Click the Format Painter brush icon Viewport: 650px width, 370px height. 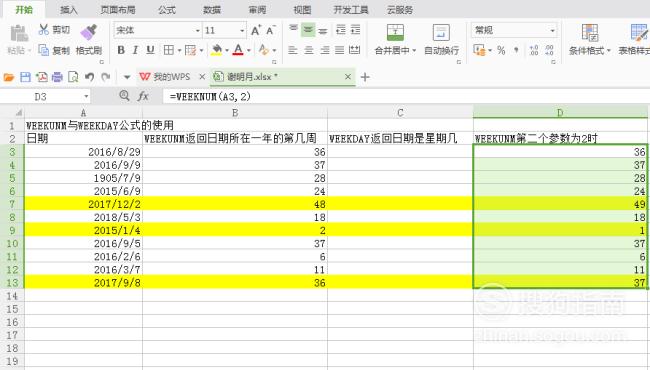(89, 32)
